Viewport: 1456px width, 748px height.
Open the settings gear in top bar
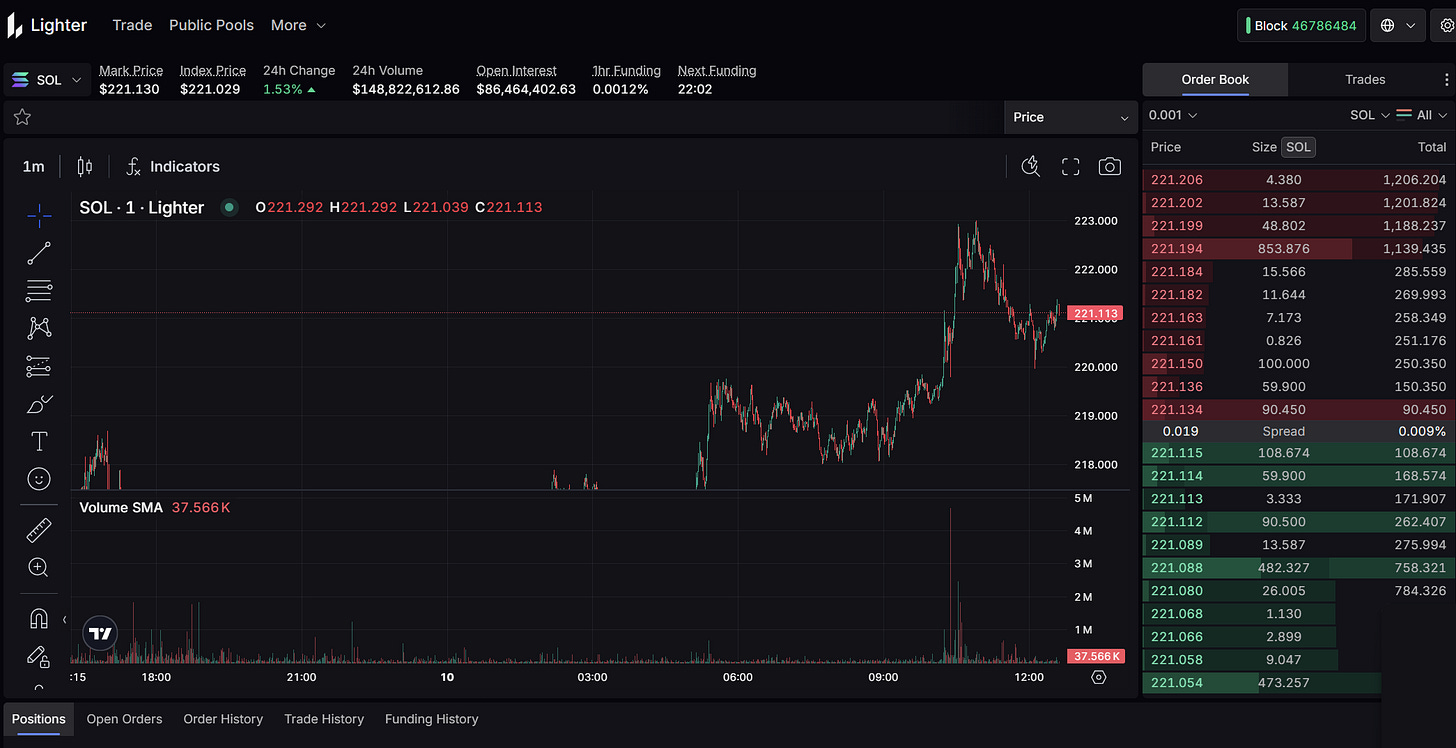[1446, 25]
